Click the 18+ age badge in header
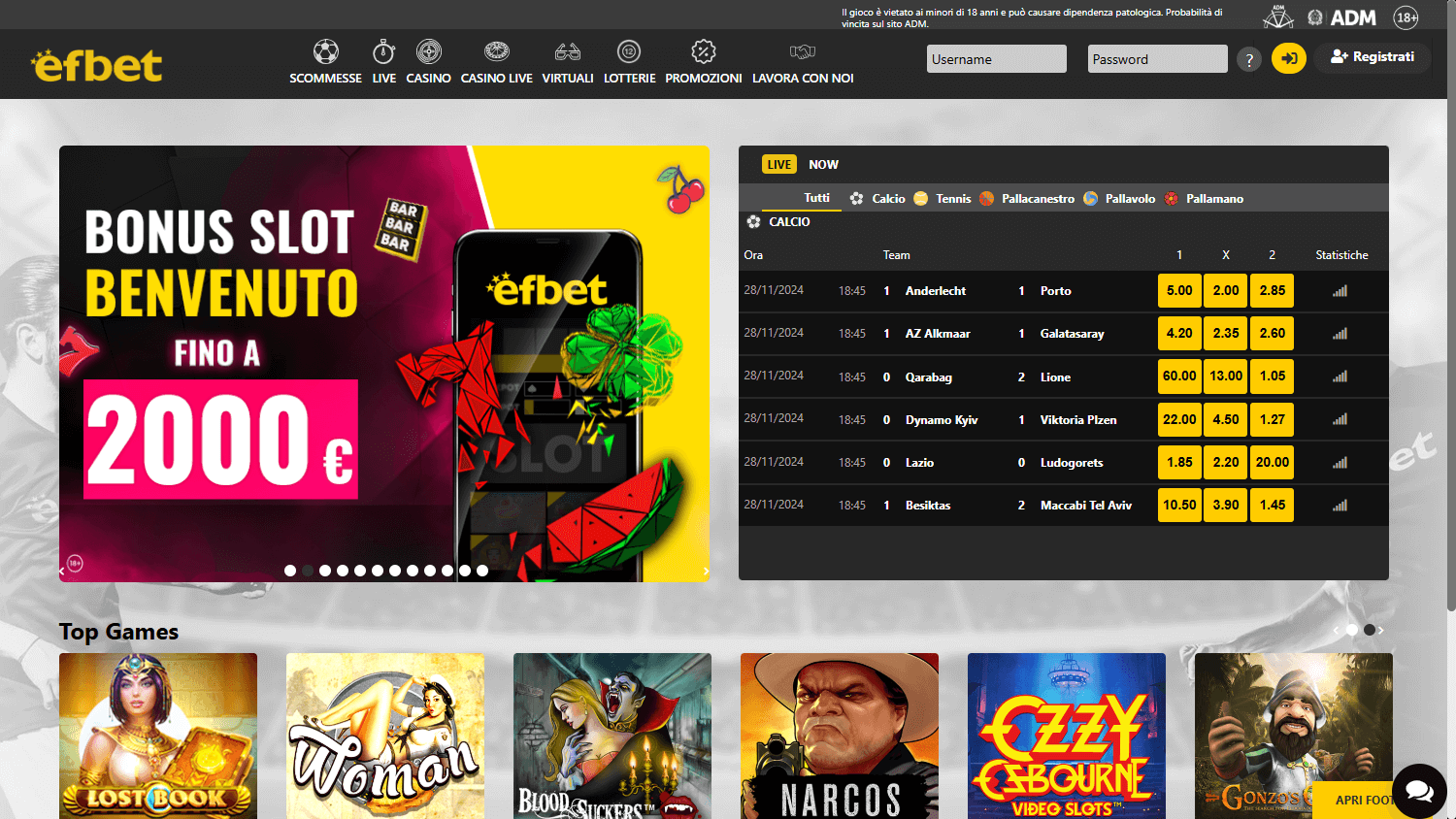The height and width of the screenshot is (819, 1456). [1406, 17]
